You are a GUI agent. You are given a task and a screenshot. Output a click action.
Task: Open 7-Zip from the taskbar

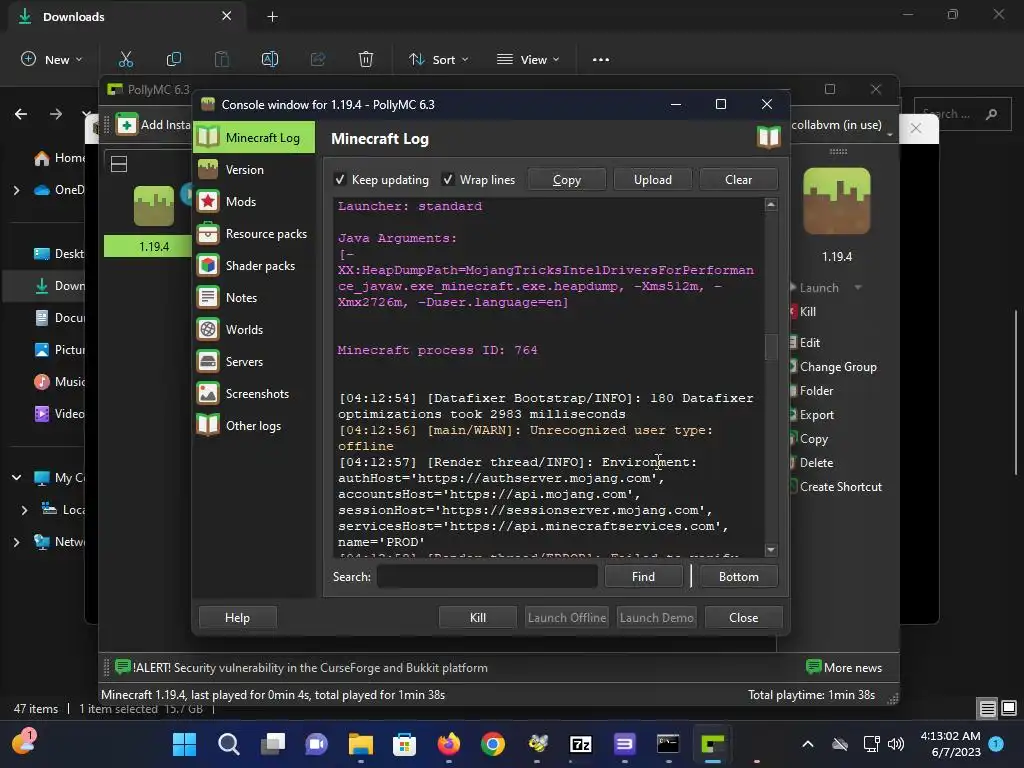pos(581,744)
